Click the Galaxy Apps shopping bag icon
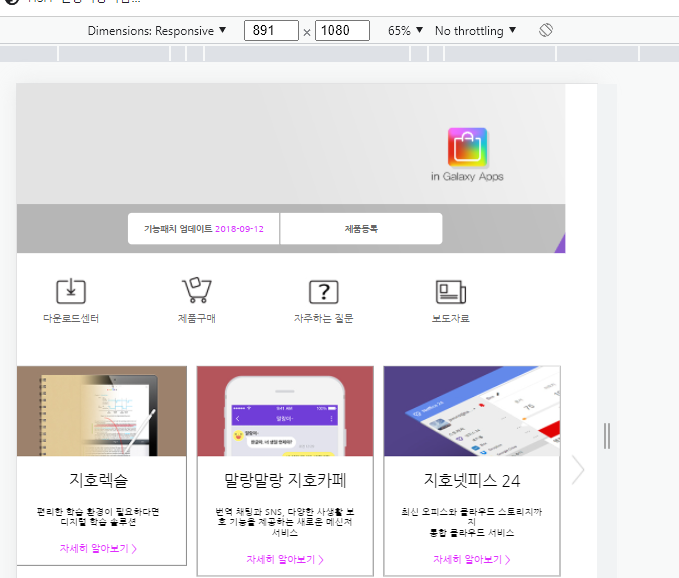679x578 pixels. coord(468,147)
